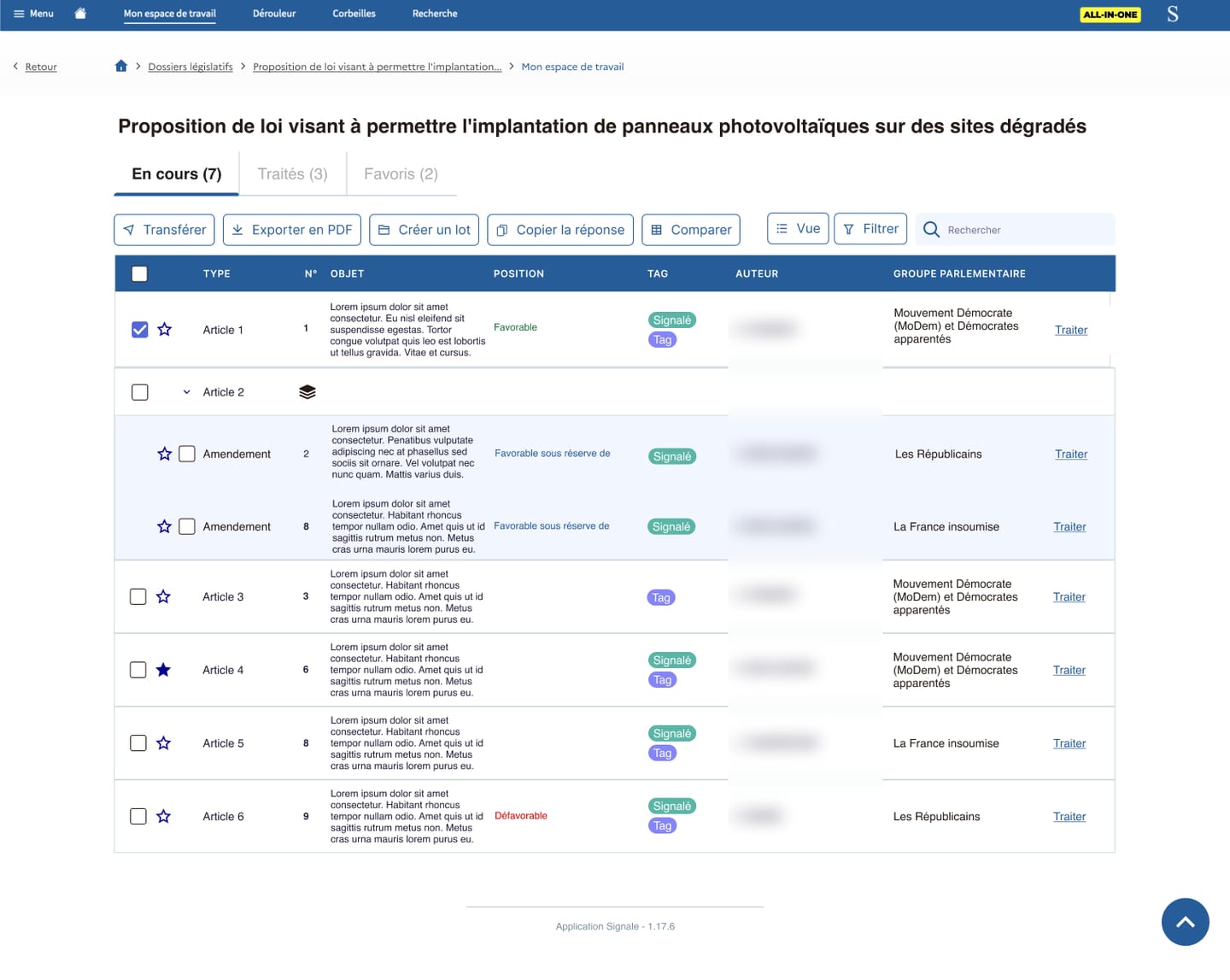Image resolution: width=1230 pixels, height=980 pixels.
Task: Click the home icon in breadcrumb
Action: (121, 66)
